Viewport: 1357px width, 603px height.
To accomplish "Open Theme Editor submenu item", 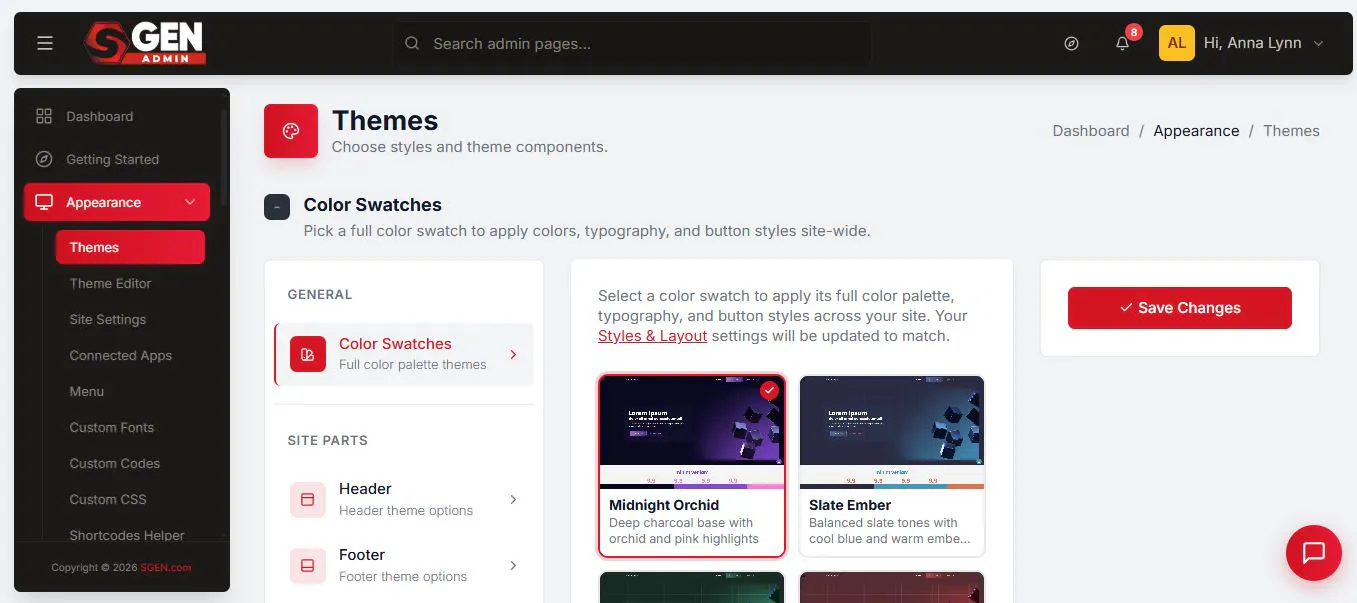I will [x=110, y=283].
